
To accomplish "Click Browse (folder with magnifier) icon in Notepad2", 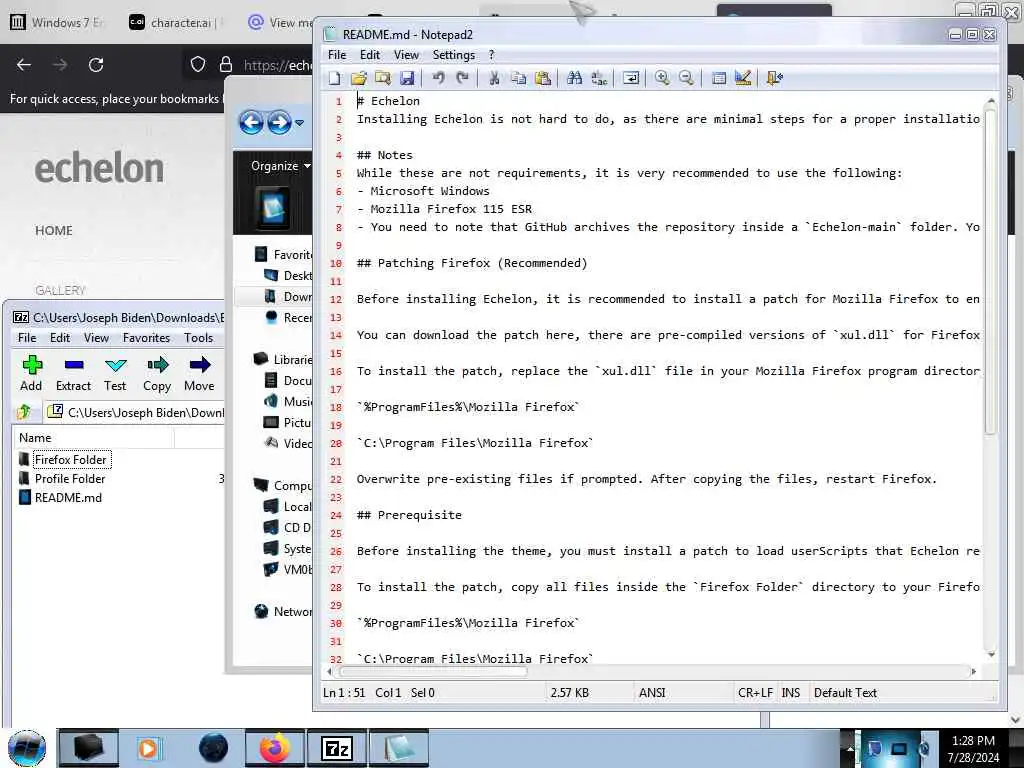I will click(383, 78).
